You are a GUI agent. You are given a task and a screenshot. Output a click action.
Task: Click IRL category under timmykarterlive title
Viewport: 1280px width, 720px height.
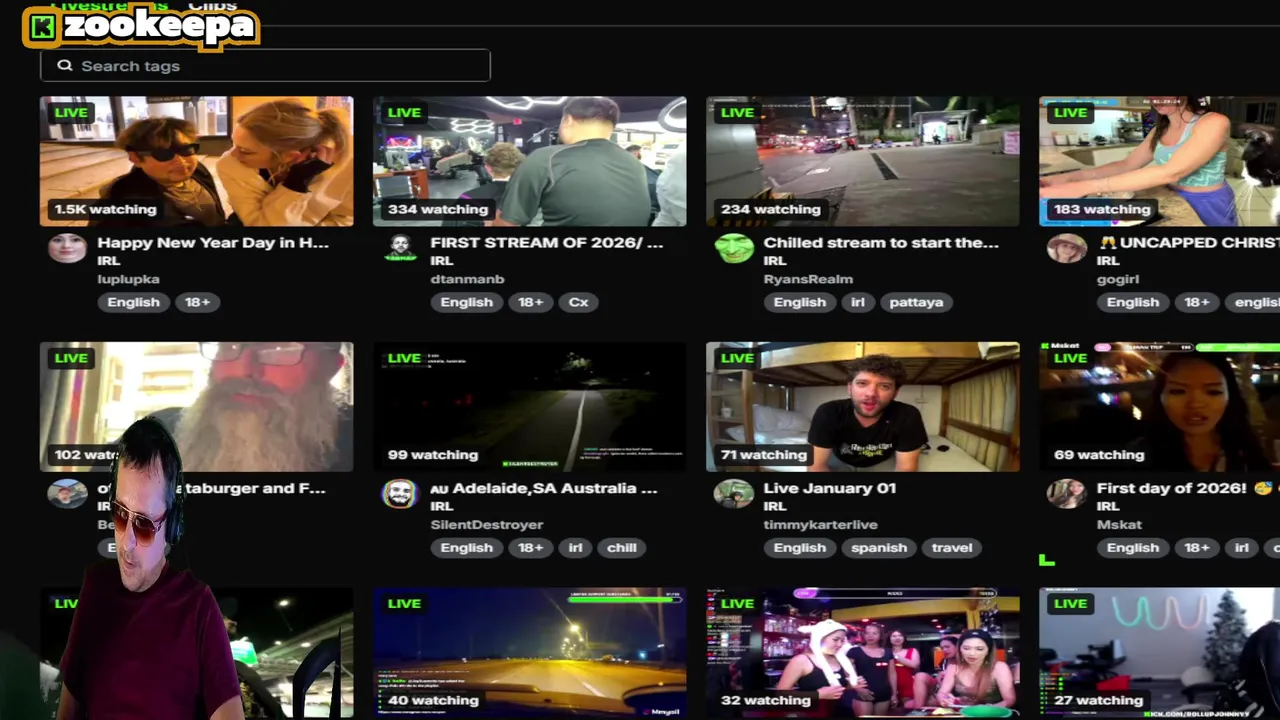click(774, 506)
